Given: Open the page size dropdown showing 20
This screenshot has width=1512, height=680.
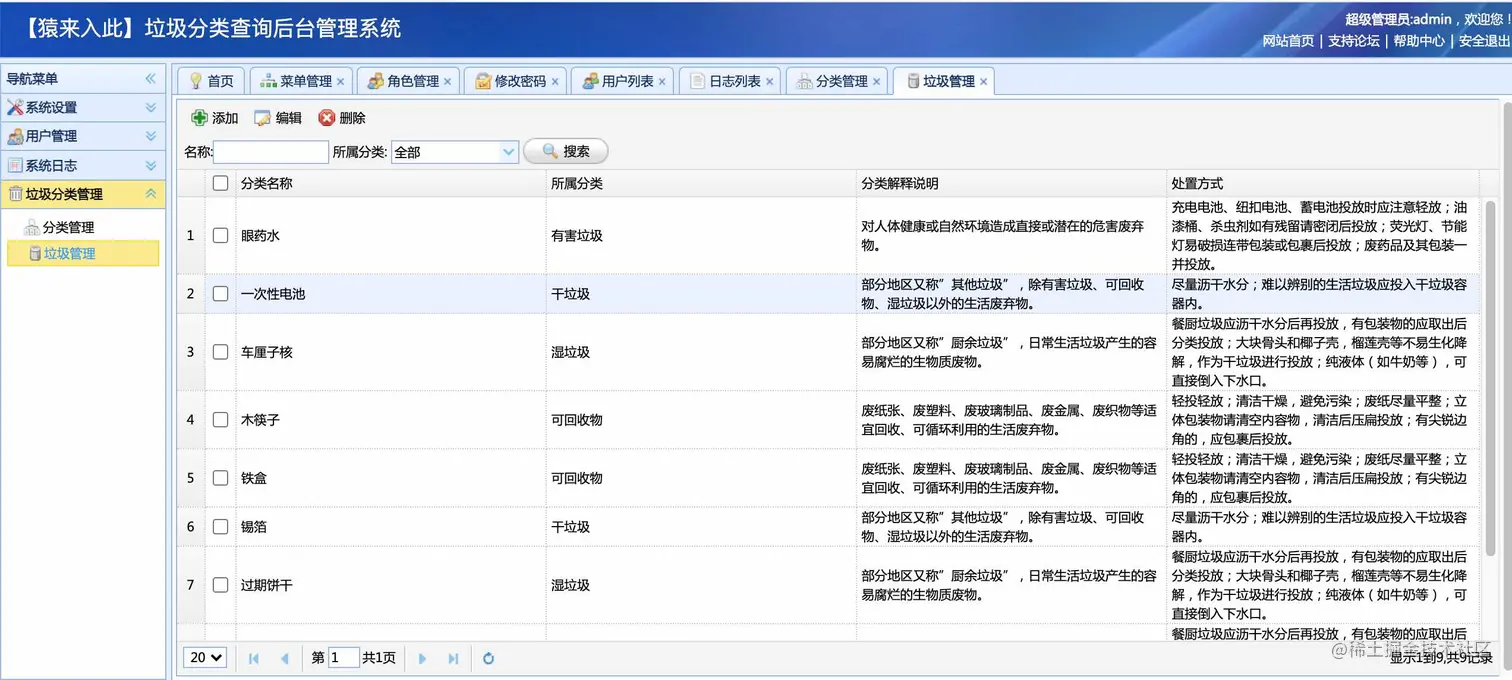Looking at the screenshot, I should (204, 658).
